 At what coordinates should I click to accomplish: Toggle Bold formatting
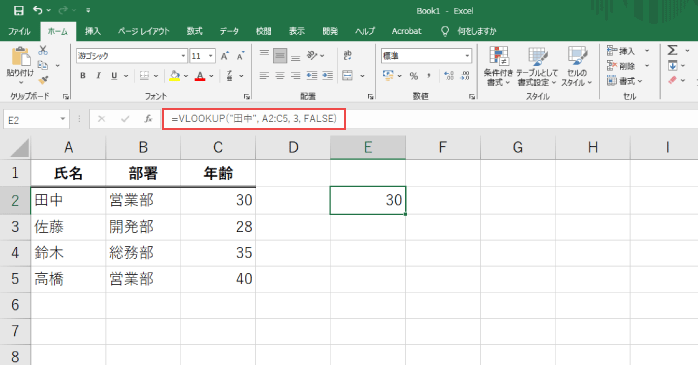tap(83, 76)
